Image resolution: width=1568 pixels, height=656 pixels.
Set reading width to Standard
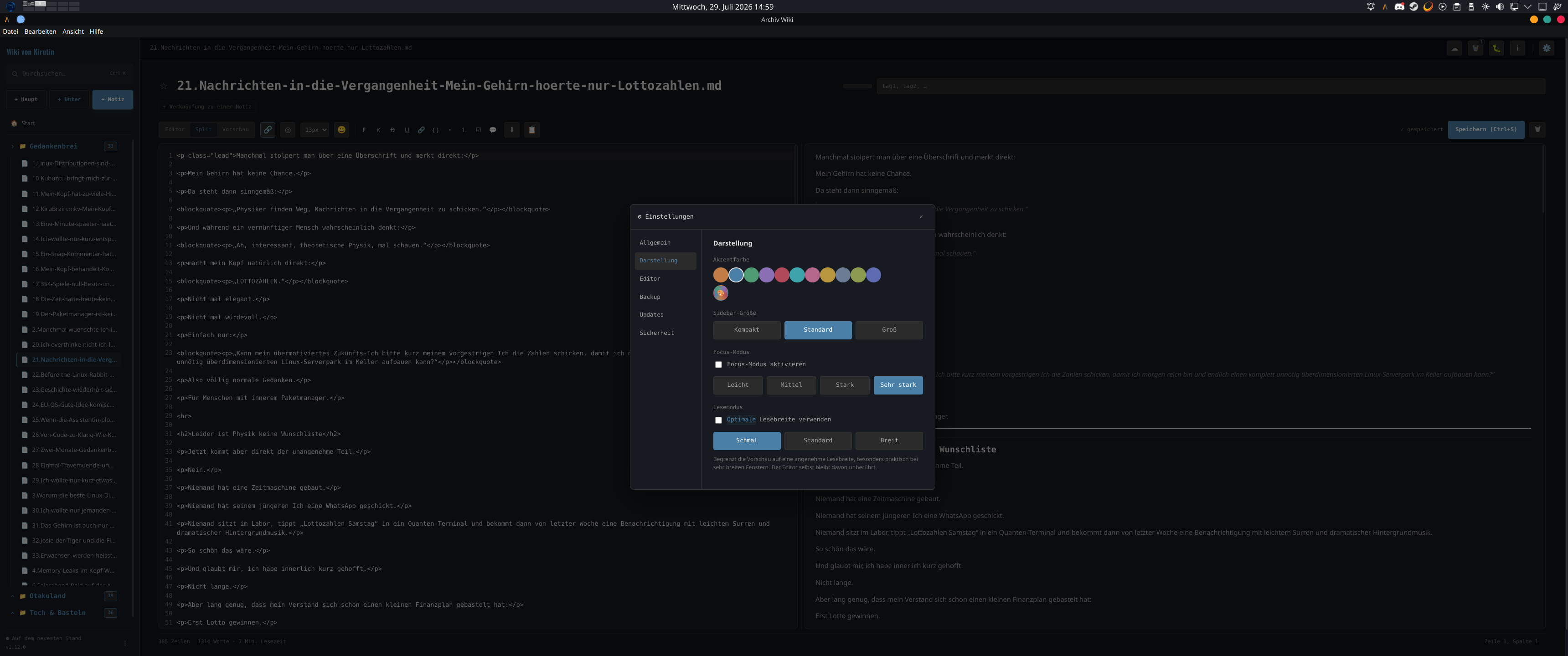(818, 441)
